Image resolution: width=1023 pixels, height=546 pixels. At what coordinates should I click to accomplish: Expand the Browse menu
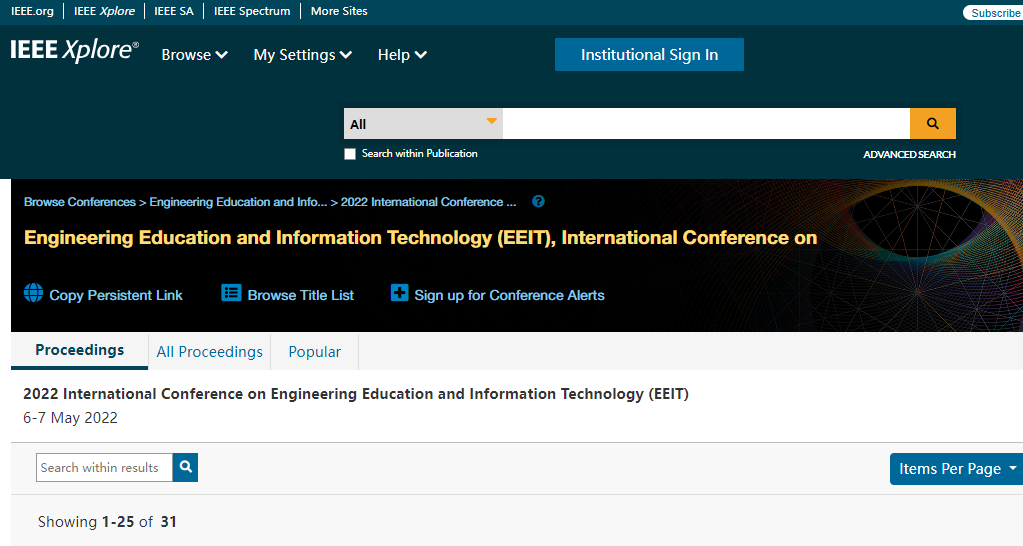(x=195, y=55)
